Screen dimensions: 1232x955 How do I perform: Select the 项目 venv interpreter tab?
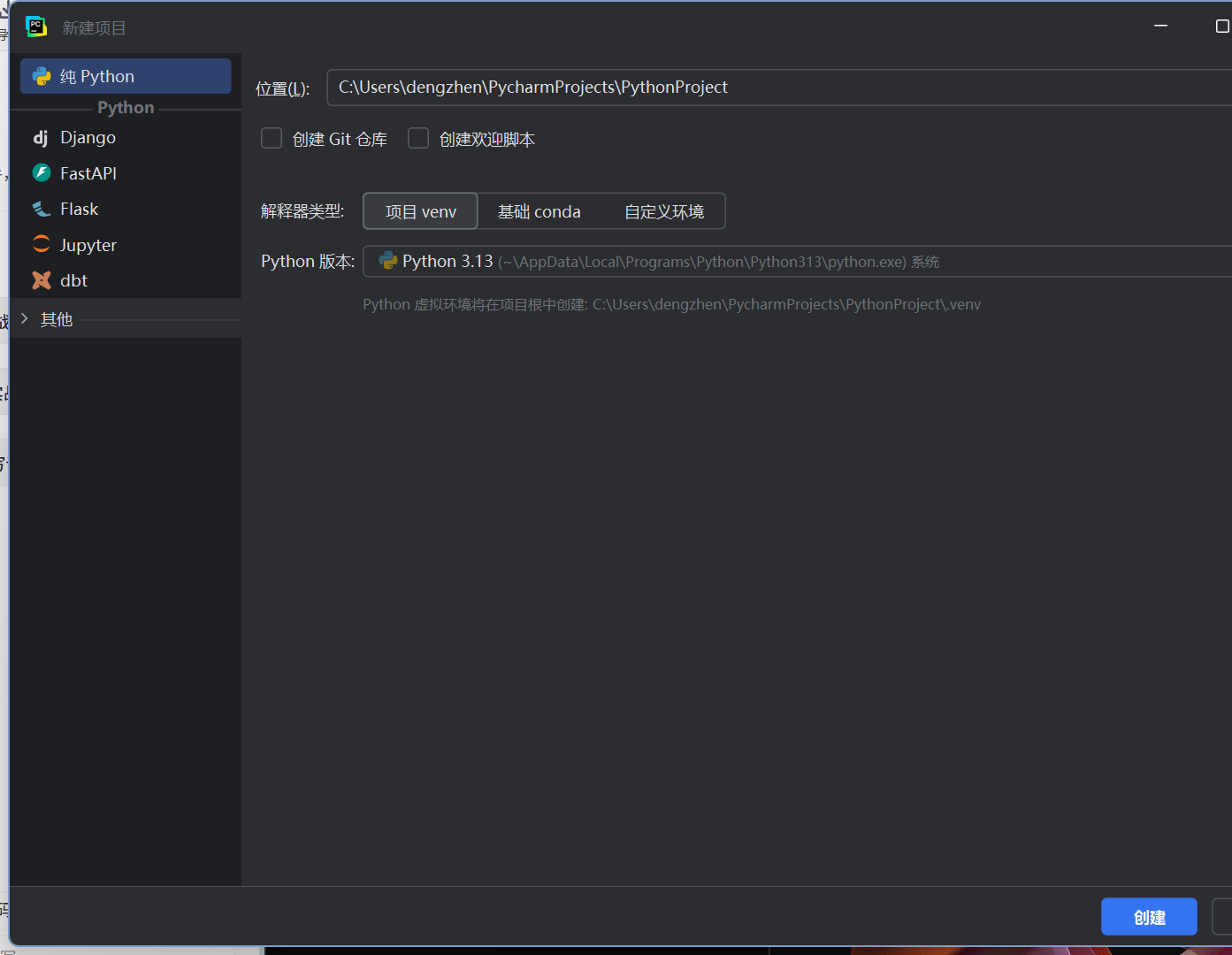(421, 211)
